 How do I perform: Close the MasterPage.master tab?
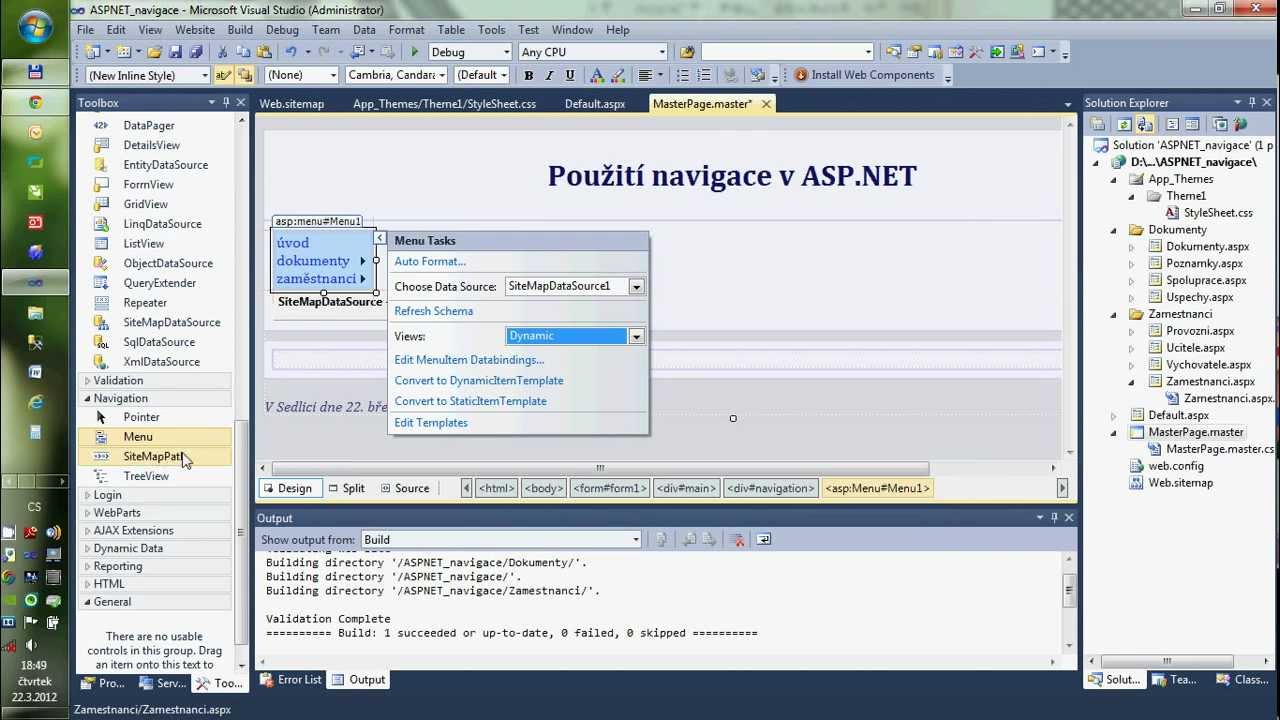tap(766, 104)
